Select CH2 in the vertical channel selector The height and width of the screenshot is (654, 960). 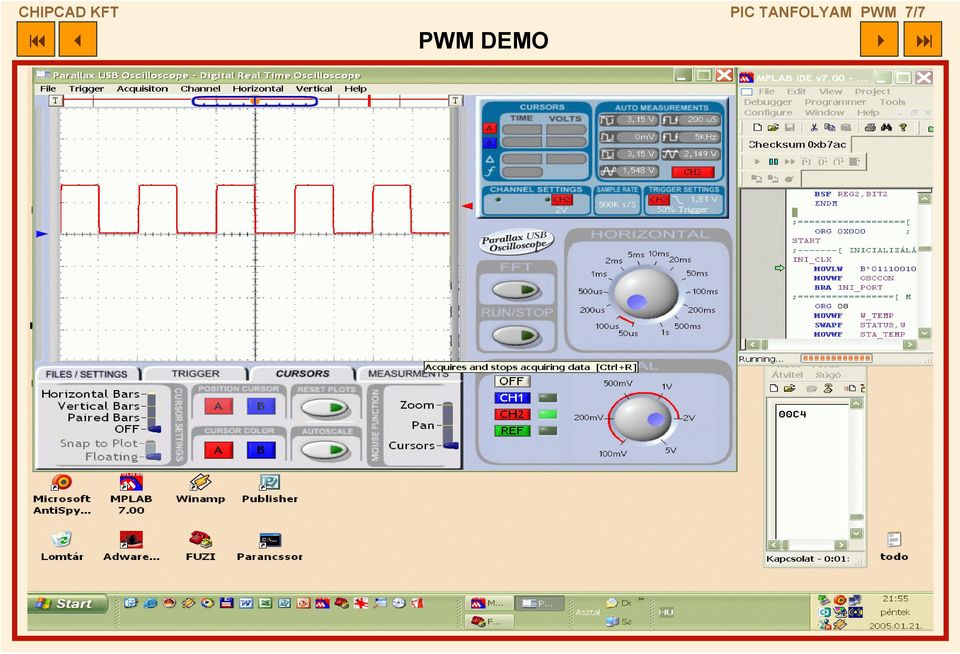(x=512, y=415)
